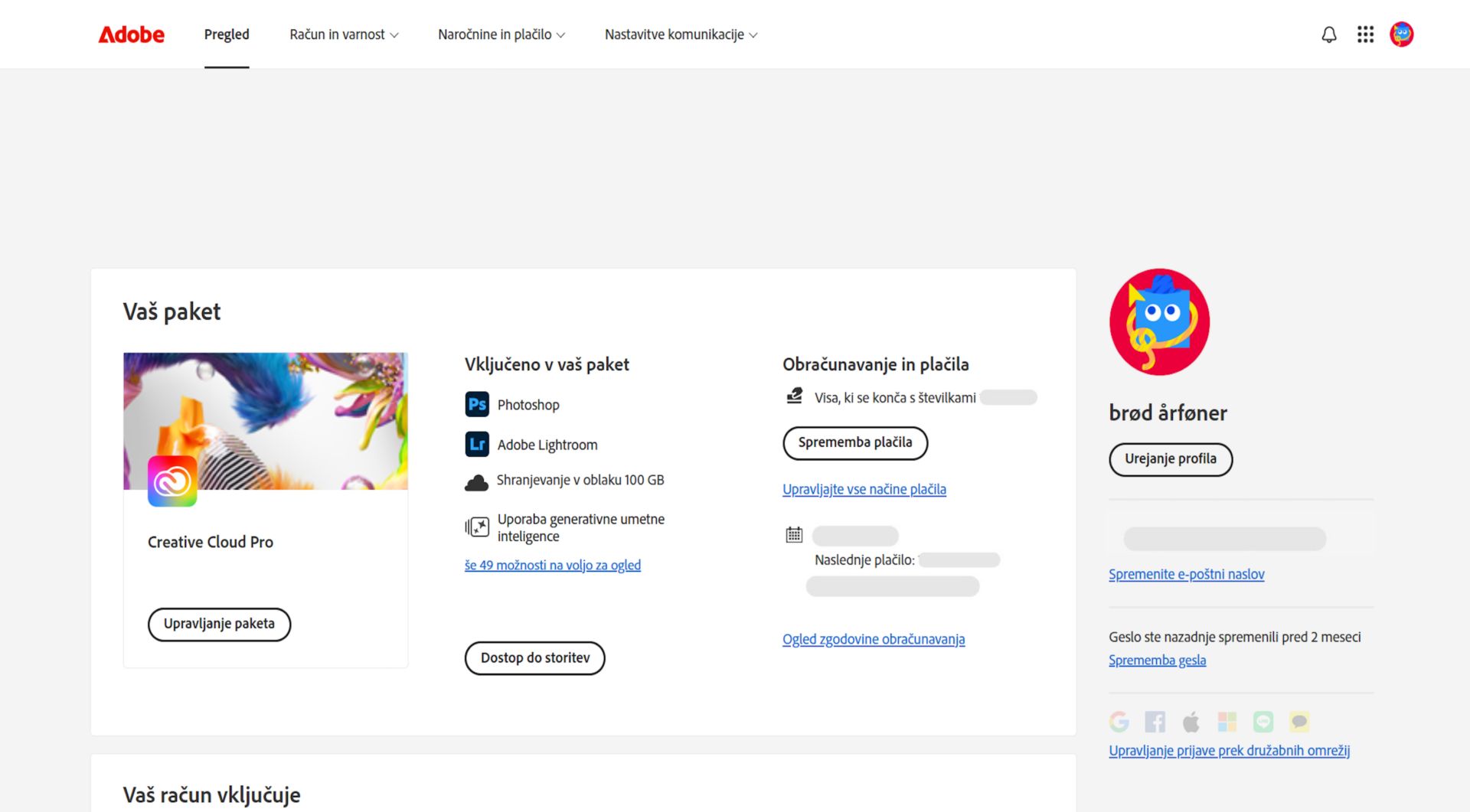Click the profile avatar in header
Screen dimensions: 1470x812
pyautogui.click(x=1401, y=34)
